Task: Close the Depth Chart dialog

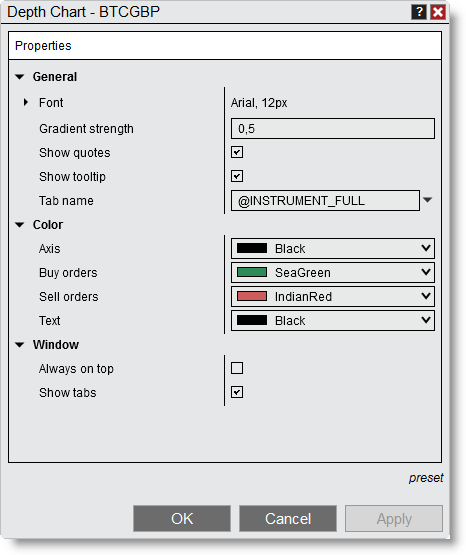Action: pos(438,12)
